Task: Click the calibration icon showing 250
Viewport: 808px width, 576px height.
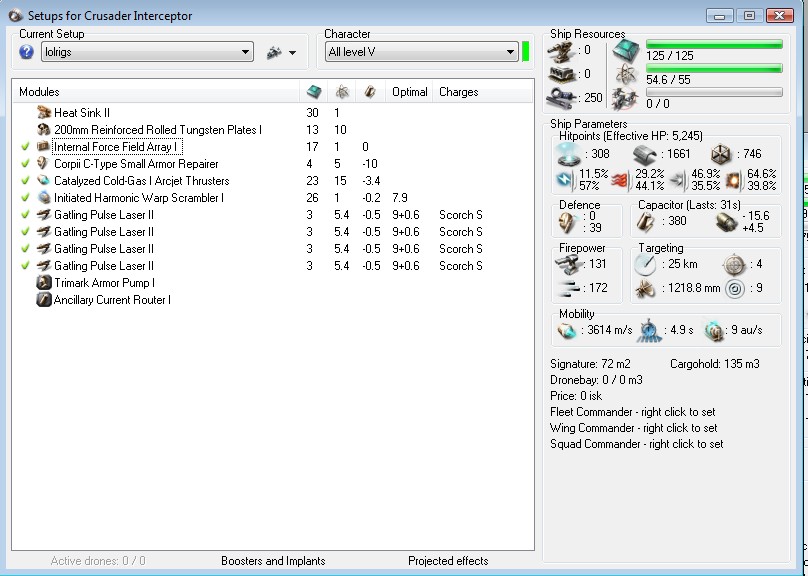Action: pyautogui.click(x=561, y=97)
